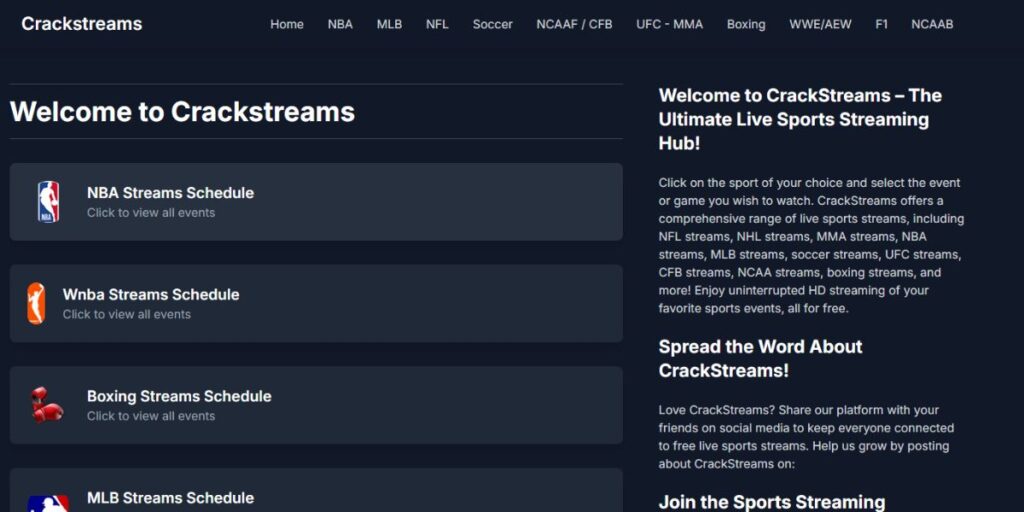Open the Soccer navigation link
The width and height of the screenshot is (1024, 512).
(492, 24)
